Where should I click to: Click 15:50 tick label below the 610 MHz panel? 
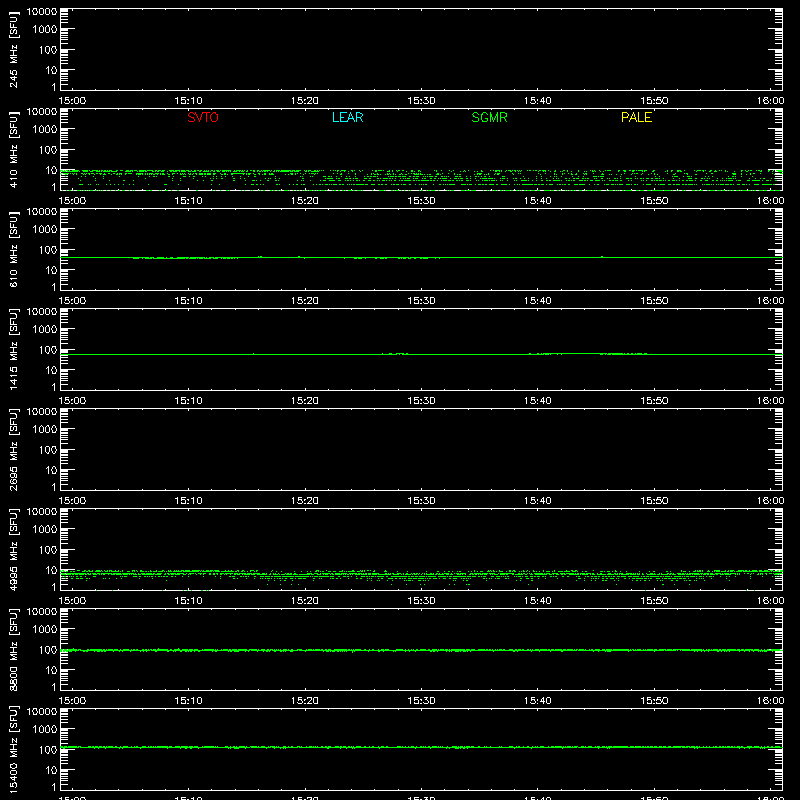point(654,301)
